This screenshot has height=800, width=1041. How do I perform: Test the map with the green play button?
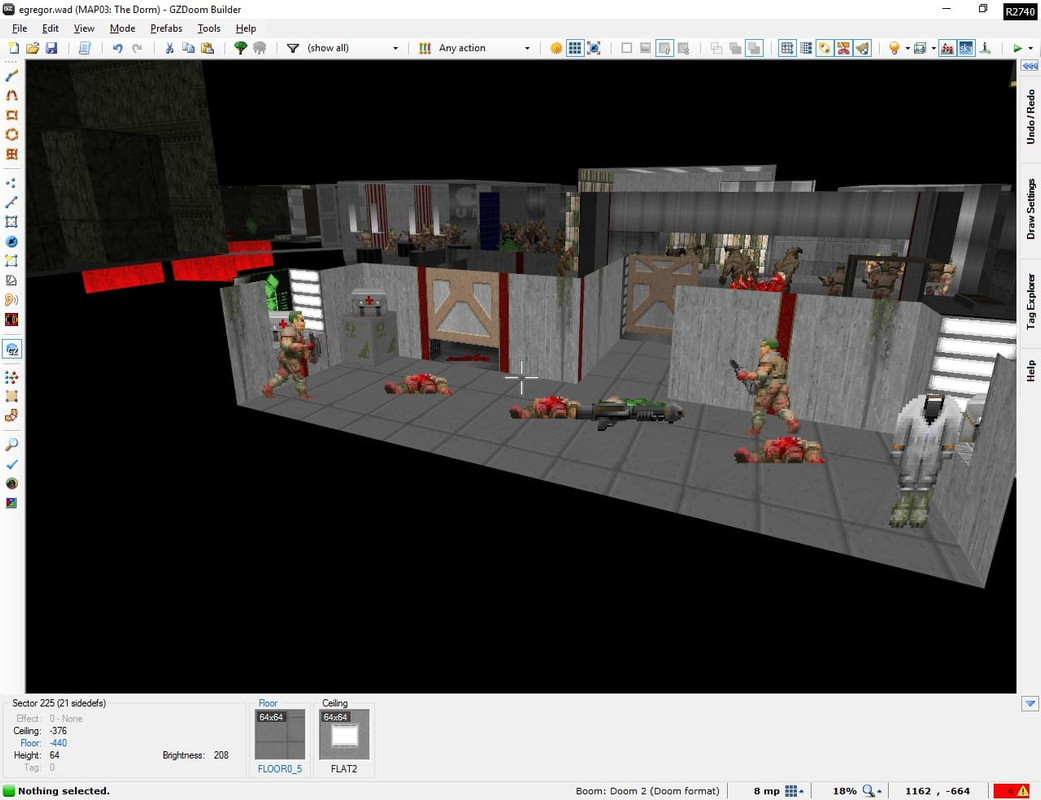(1017, 48)
